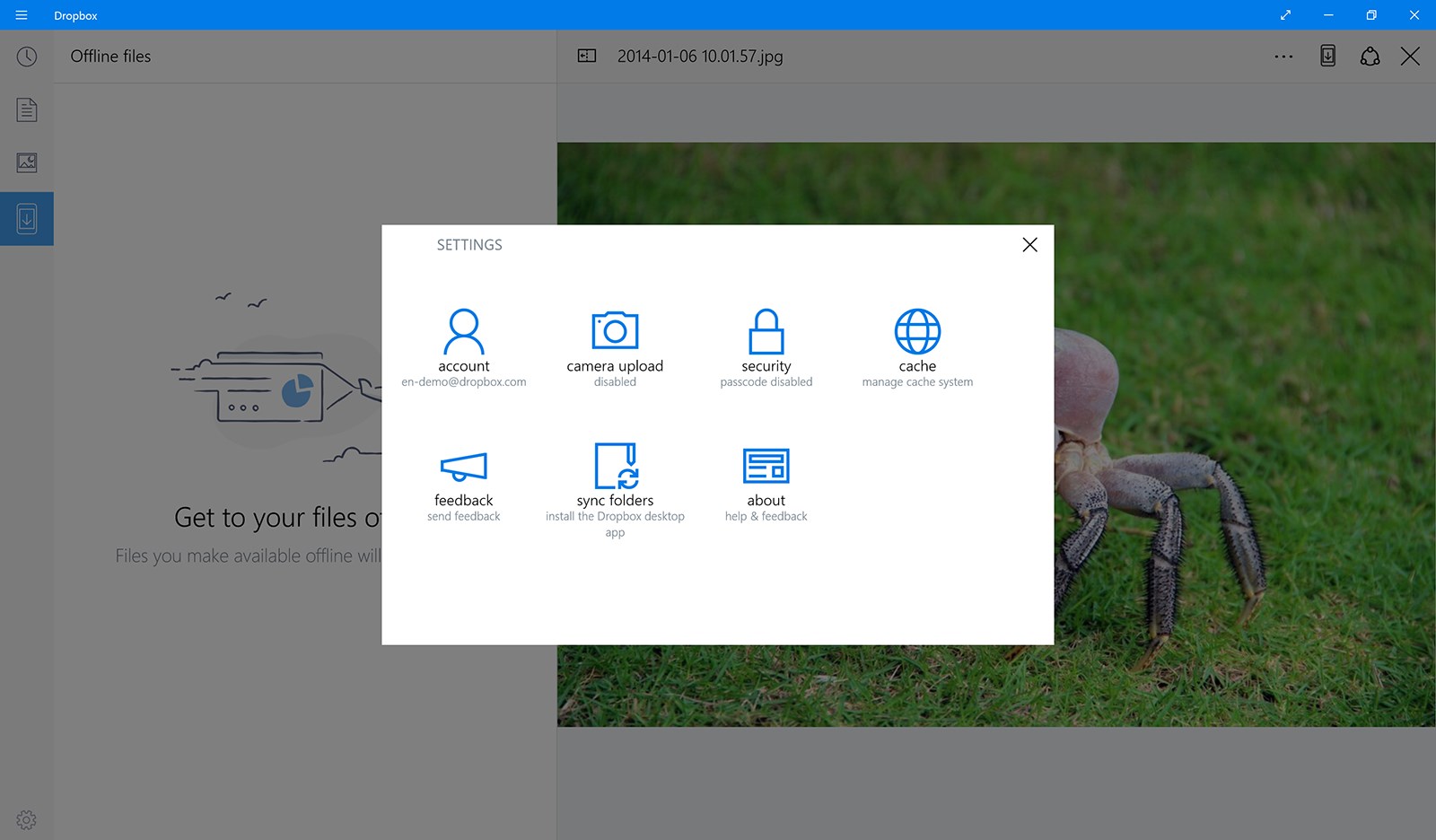This screenshot has width=1436, height=840.
Task: Close the Settings dialog
Action: (x=1029, y=245)
